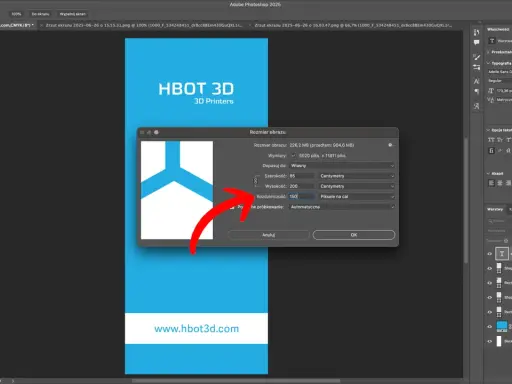Click the font size value field in Typografia

[504, 91]
